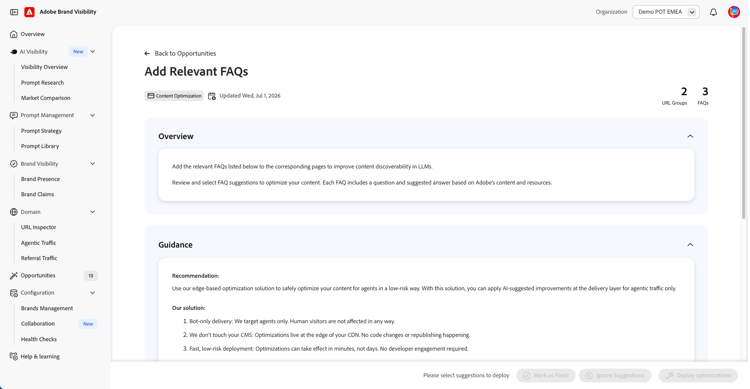Click the Opportunities badge showing 13
This screenshot has height=389, width=750.
pos(90,276)
